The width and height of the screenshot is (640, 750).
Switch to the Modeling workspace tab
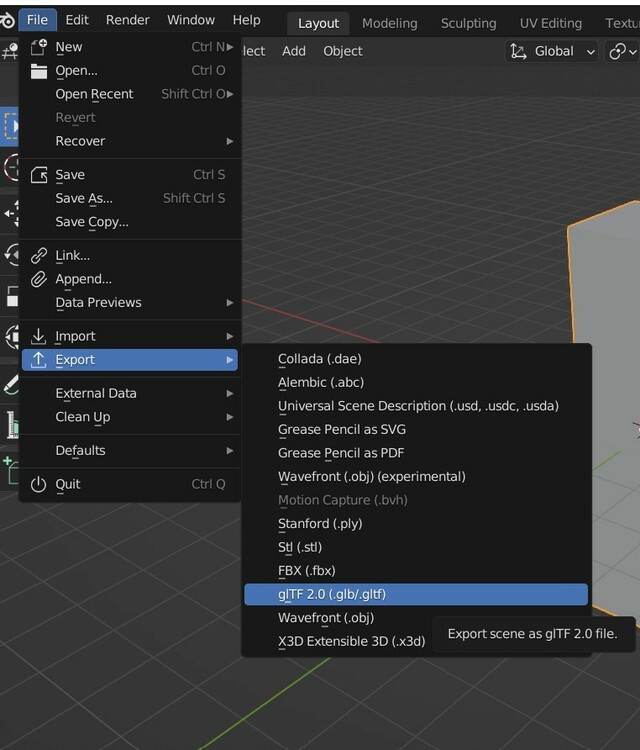390,23
